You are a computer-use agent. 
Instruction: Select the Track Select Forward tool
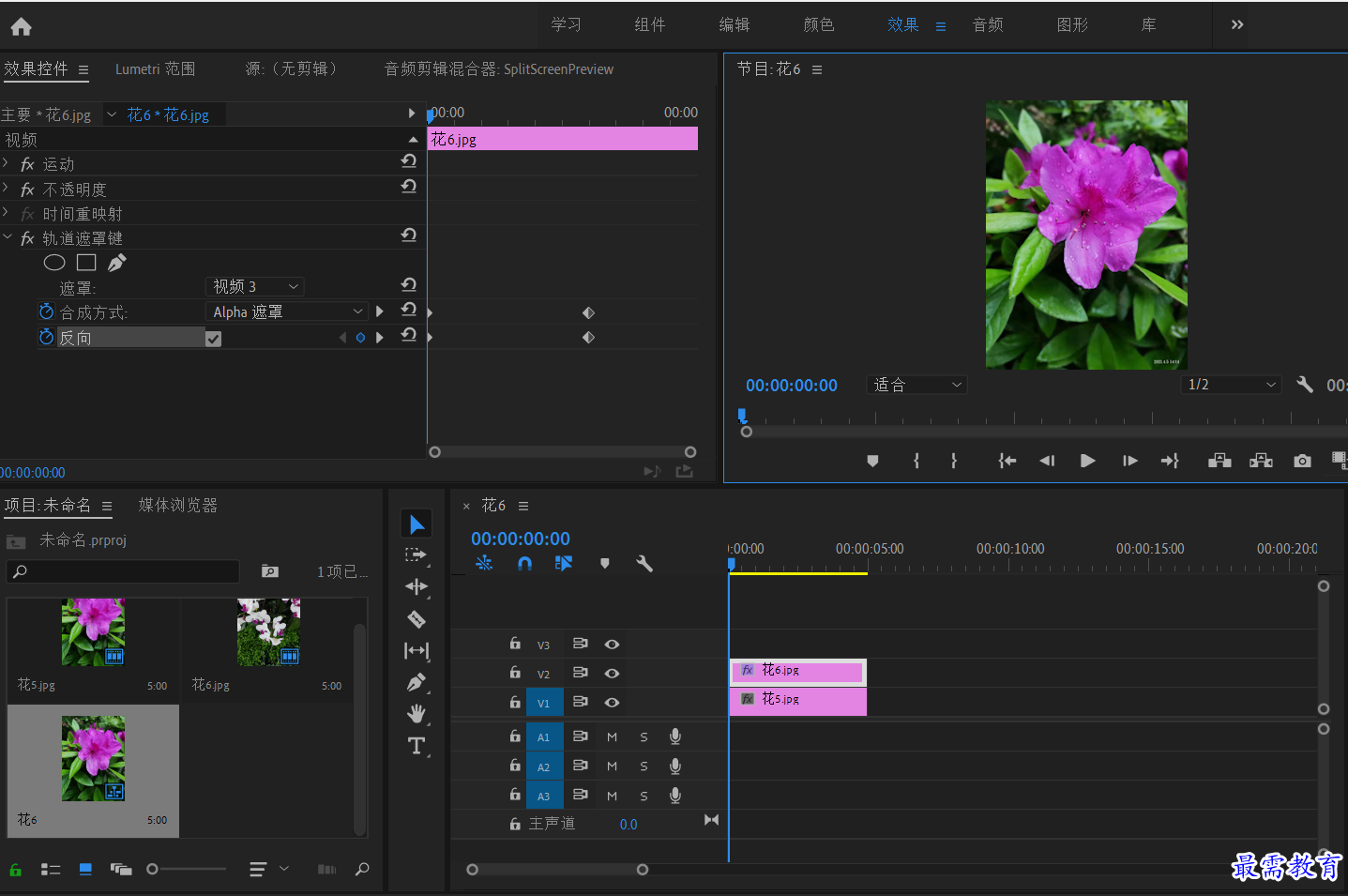coord(416,555)
